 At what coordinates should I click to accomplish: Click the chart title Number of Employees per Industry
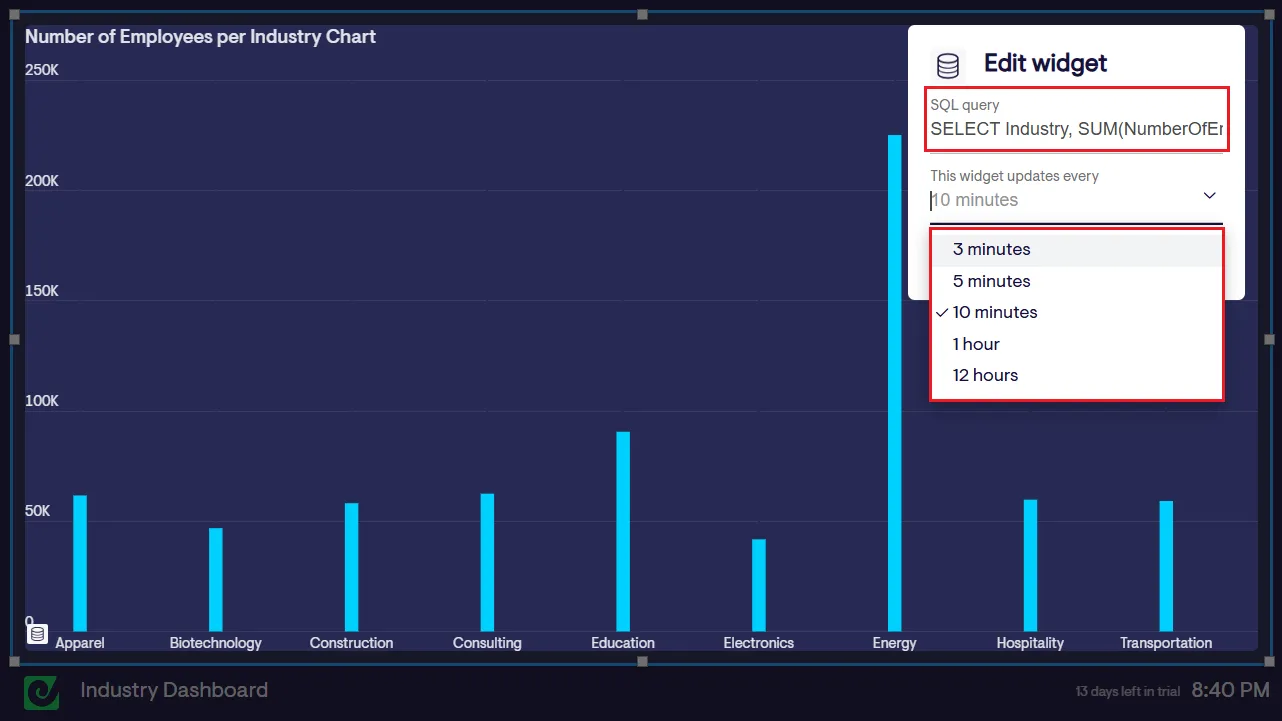coord(200,37)
